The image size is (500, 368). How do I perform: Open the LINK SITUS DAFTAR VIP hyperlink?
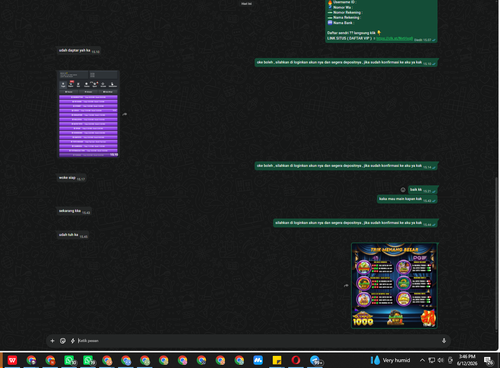pos(394,38)
